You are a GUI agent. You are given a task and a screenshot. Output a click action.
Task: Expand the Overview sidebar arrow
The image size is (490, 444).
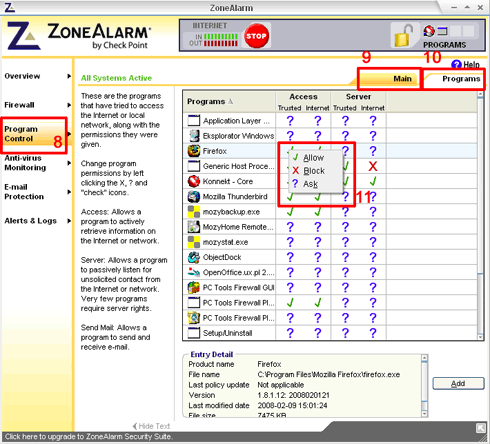[x=69, y=76]
